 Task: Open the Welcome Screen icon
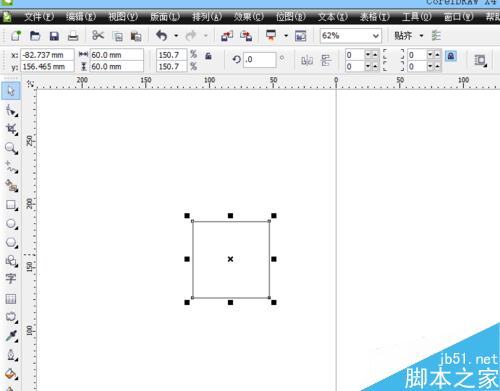[300, 36]
